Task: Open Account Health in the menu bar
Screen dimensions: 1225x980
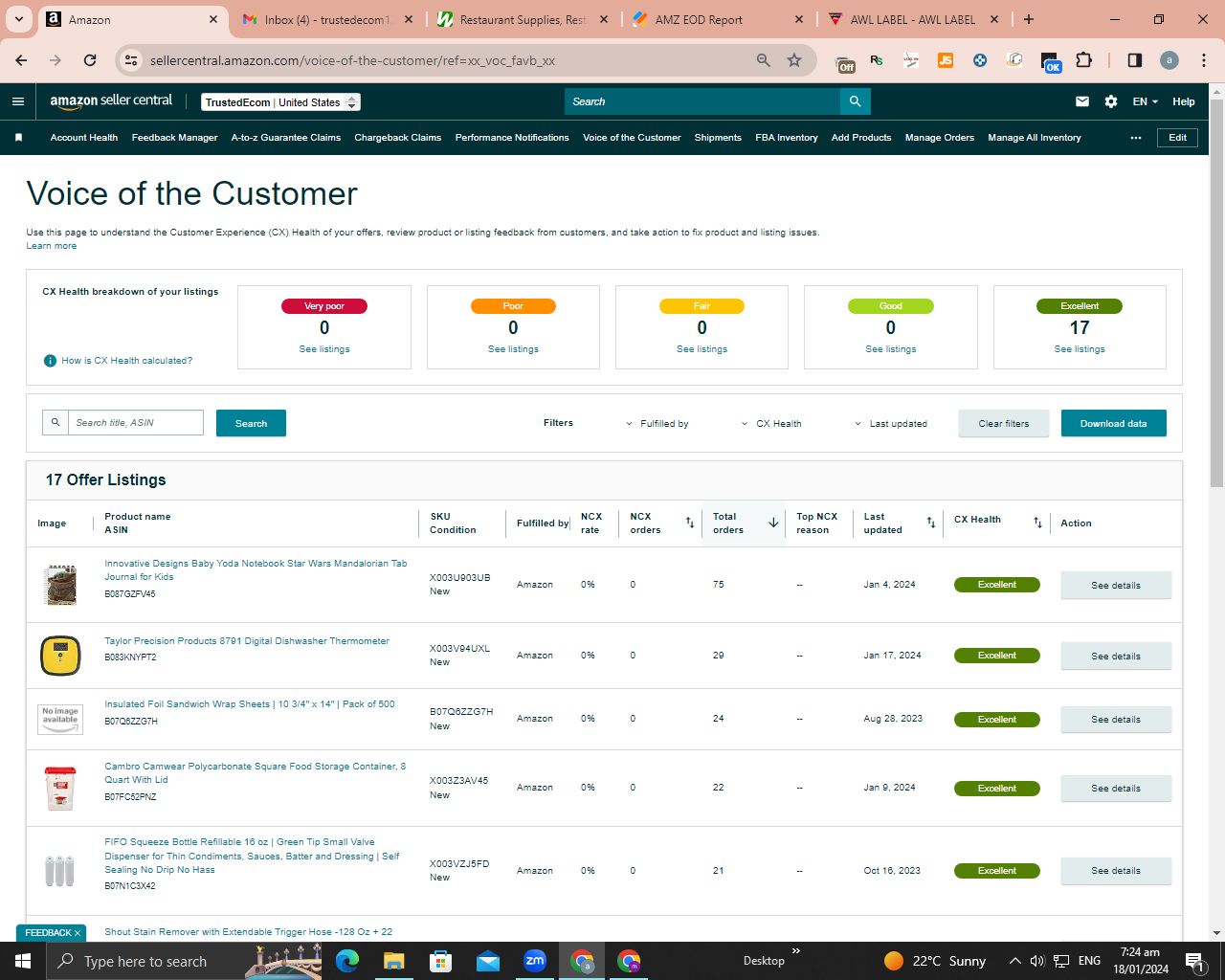Action: click(84, 138)
